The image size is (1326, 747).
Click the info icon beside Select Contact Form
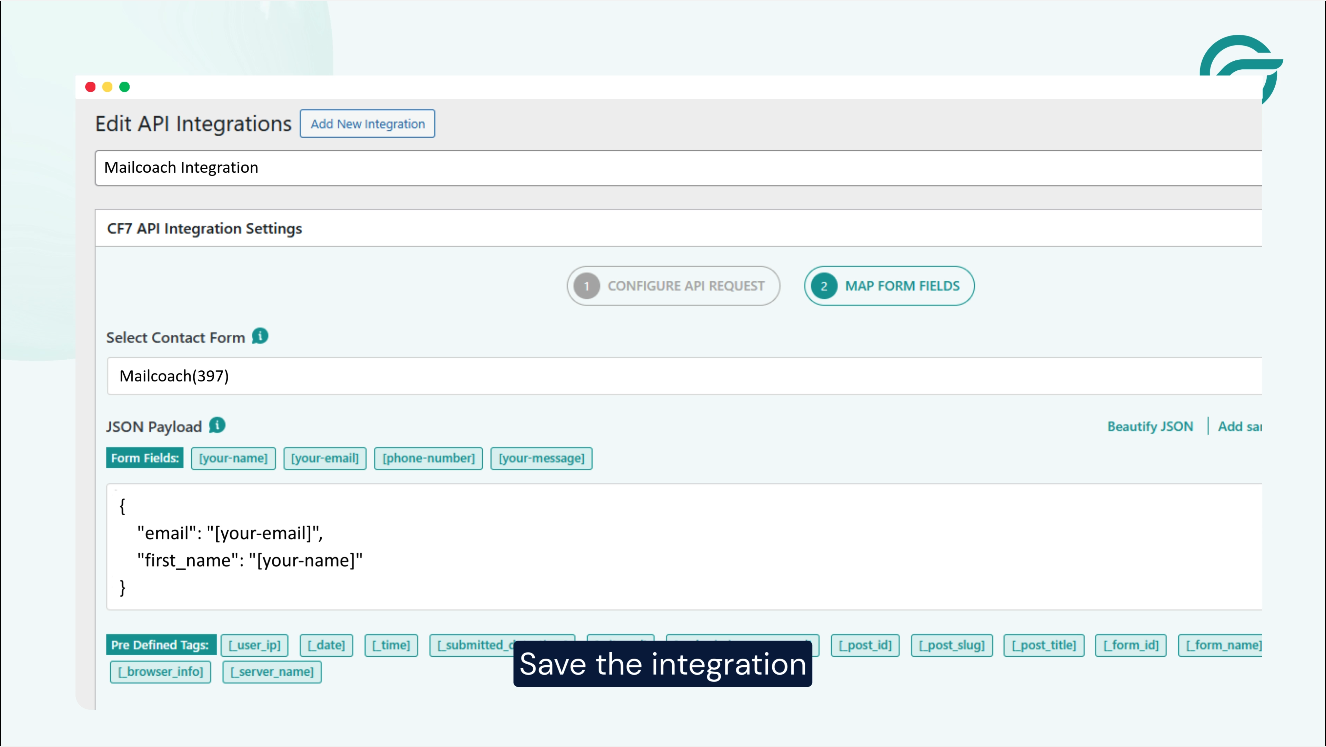tap(261, 336)
